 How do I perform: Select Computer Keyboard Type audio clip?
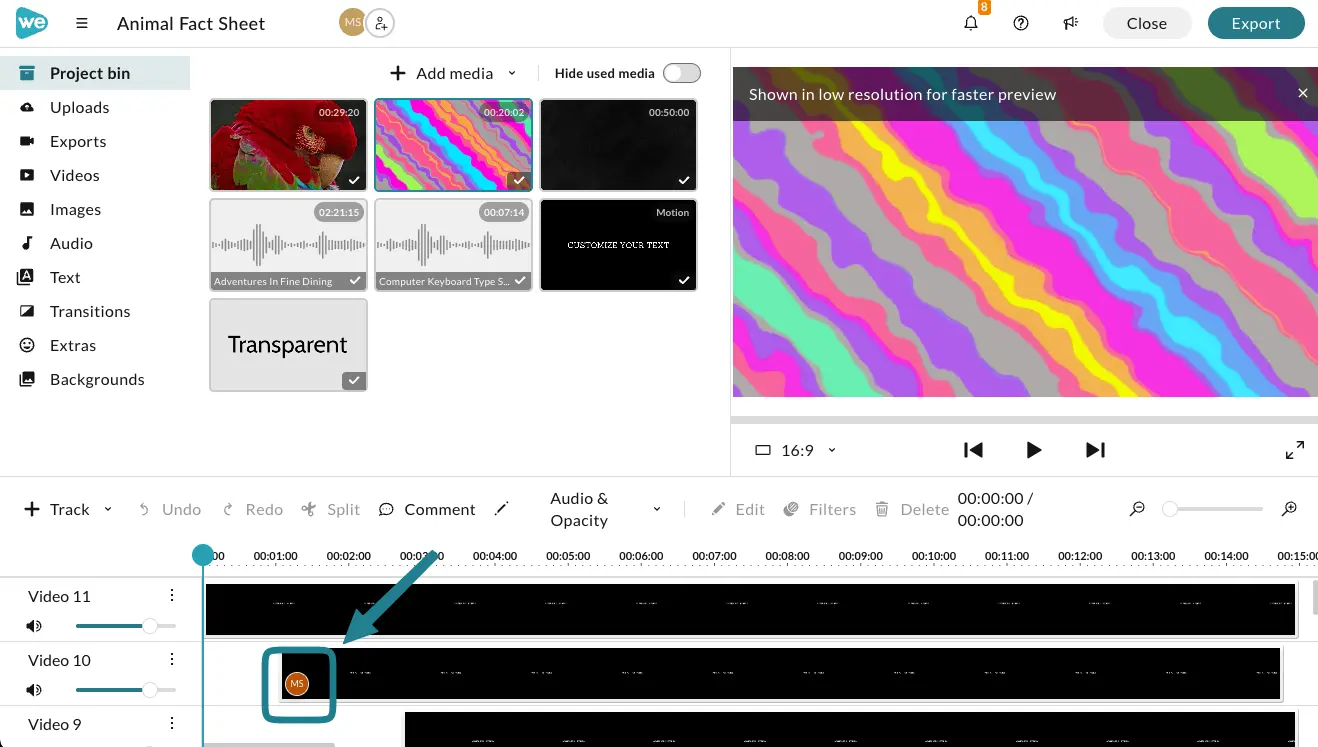[453, 245]
